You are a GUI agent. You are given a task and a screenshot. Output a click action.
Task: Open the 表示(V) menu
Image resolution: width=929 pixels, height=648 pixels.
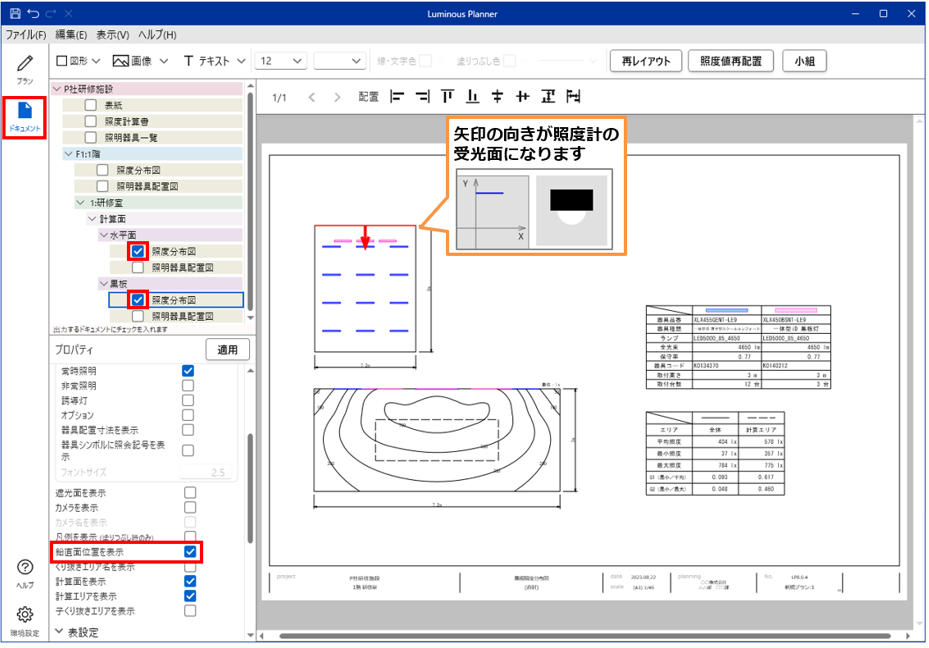point(113,35)
